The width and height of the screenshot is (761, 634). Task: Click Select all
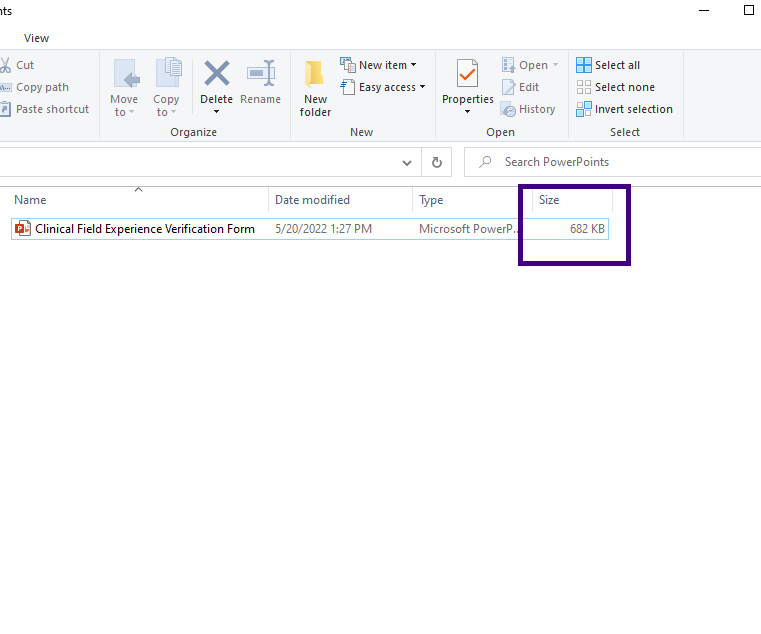click(x=608, y=65)
